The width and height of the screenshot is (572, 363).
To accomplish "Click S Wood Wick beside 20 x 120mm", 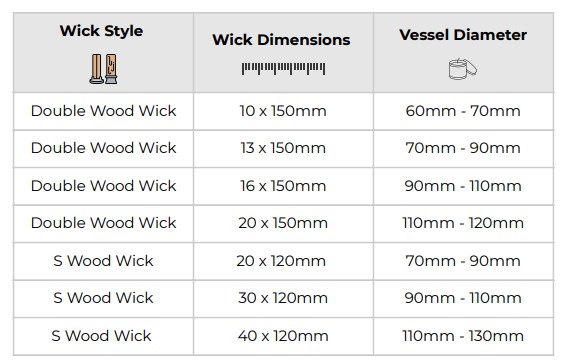I will pyautogui.click(x=104, y=261).
